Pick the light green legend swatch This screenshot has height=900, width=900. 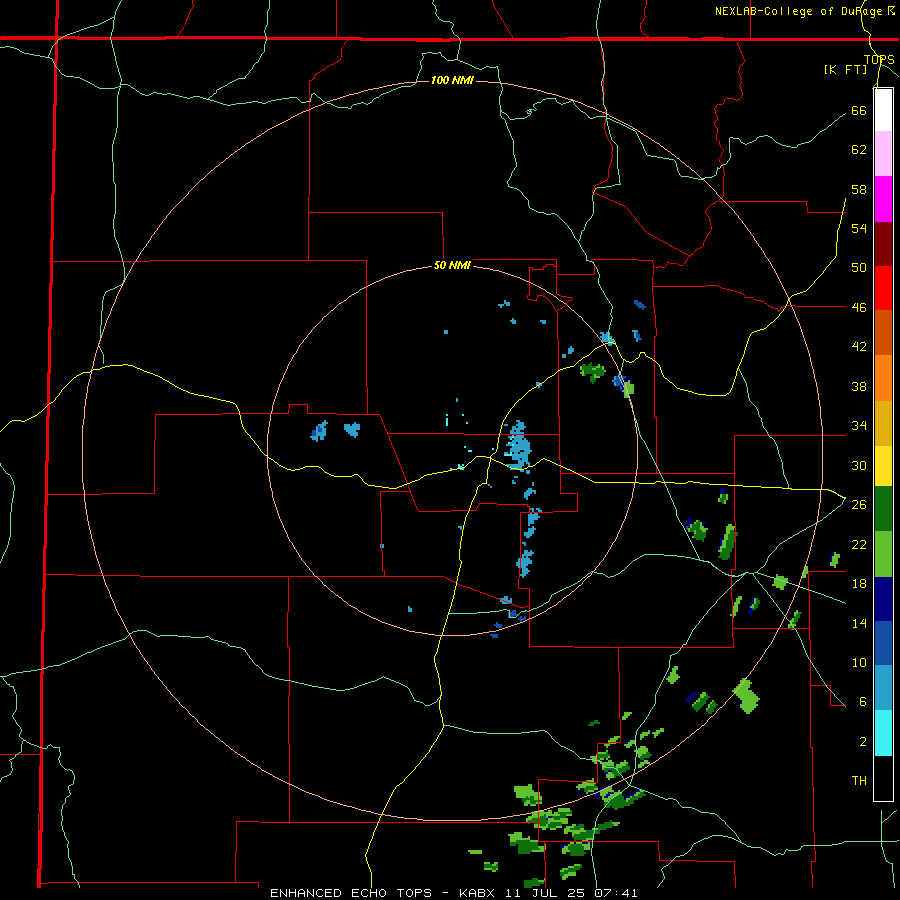[883, 554]
